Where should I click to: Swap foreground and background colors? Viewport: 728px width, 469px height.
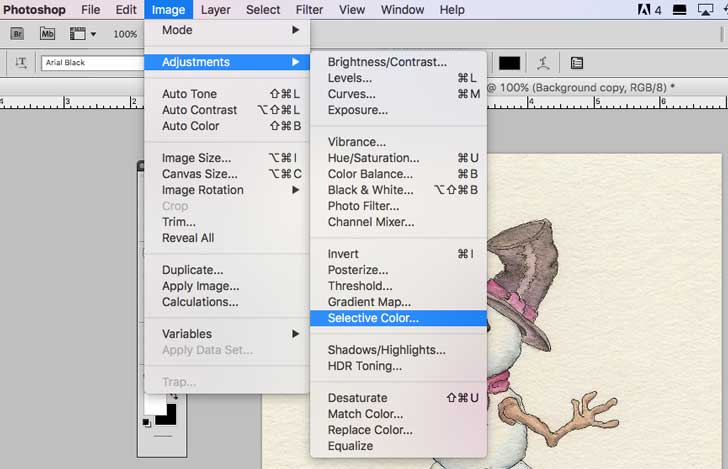(174, 396)
